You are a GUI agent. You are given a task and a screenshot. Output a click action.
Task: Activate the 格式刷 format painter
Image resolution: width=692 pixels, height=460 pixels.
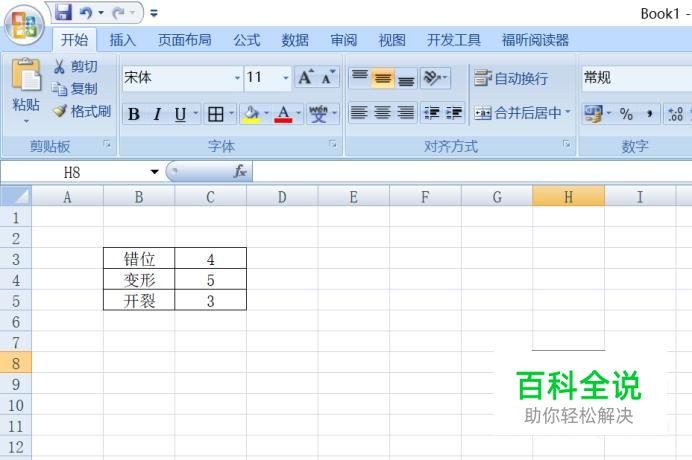(82, 111)
